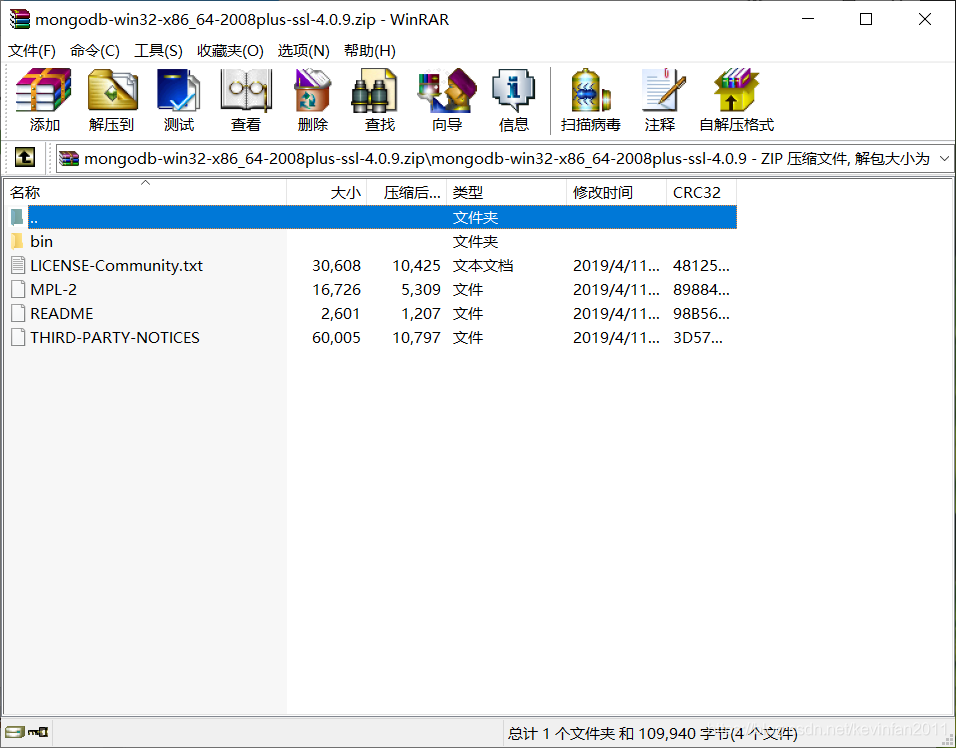This screenshot has height=748, width=956.
Task: Close the WinRAR window
Action: (x=924, y=19)
